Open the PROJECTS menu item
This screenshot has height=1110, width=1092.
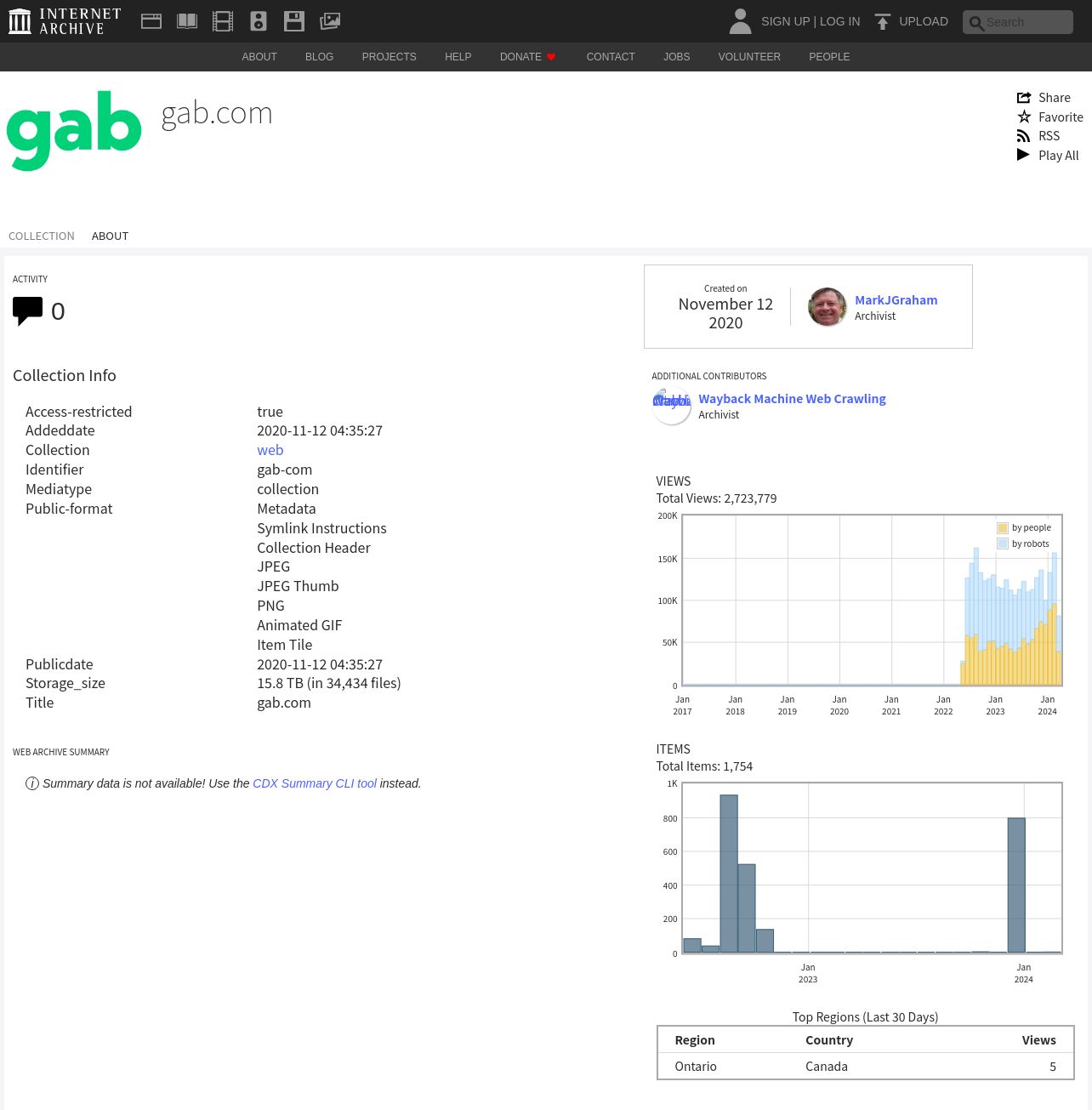click(389, 57)
